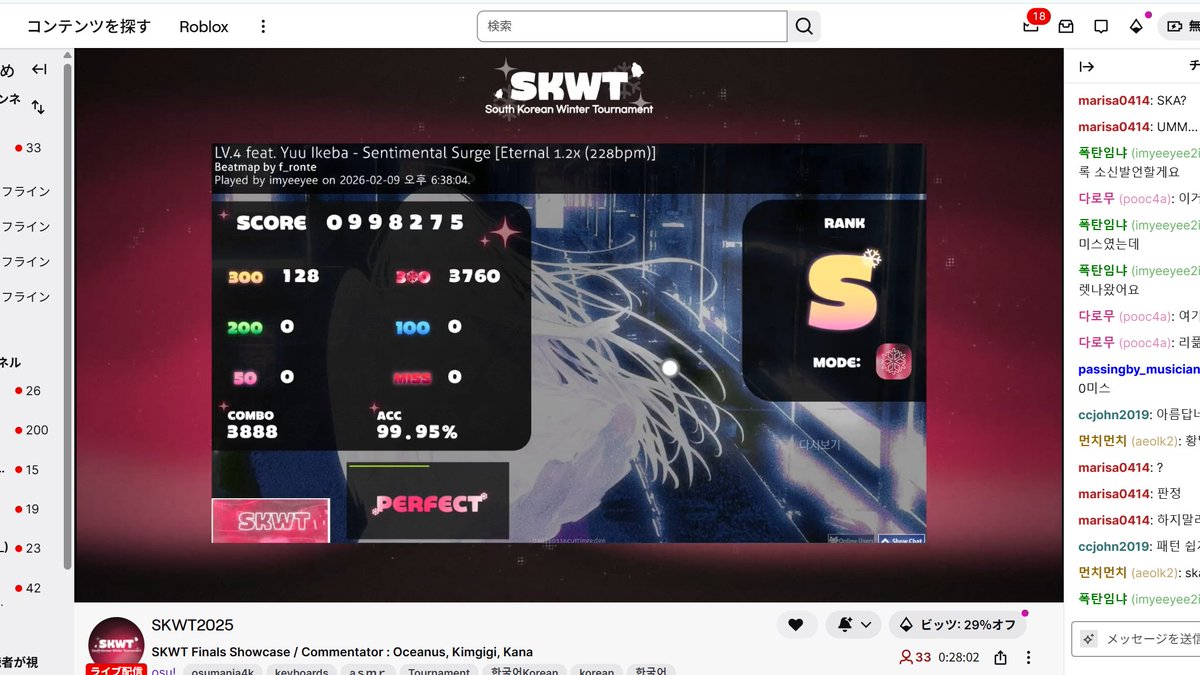Collapse the chat panel with arrow icon
Image resolution: width=1200 pixels, height=675 pixels.
pos(1087,67)
